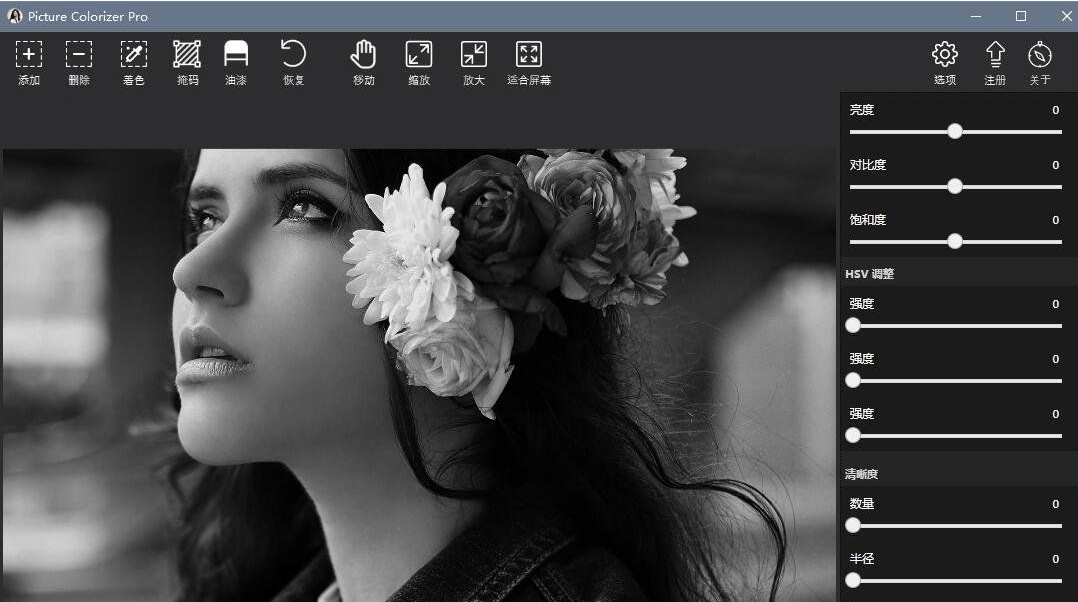Click the 注册 register icon
This screenshot has height=602, width=1078.
[995, 54]
